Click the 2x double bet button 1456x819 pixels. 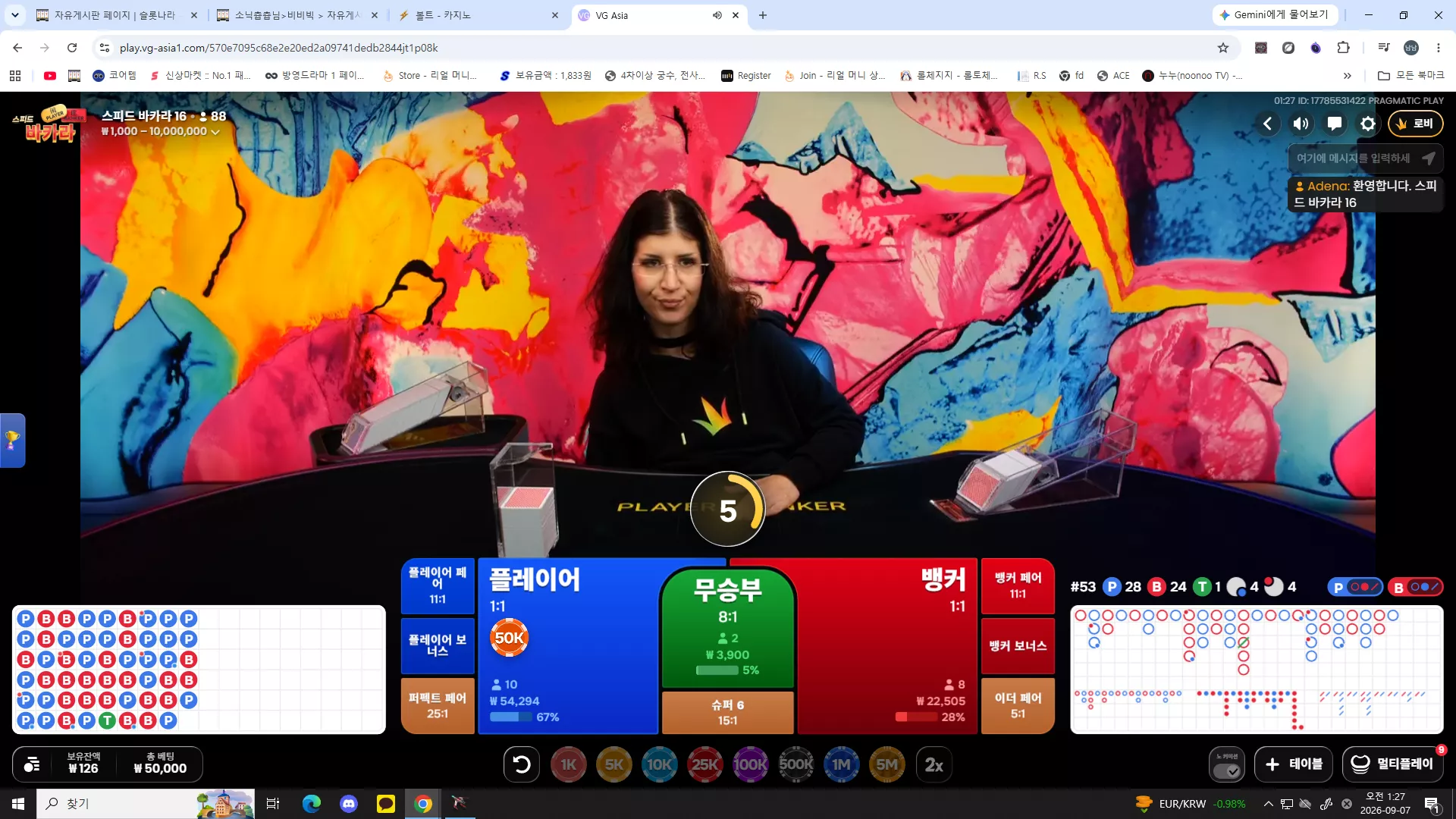(934, 764)
